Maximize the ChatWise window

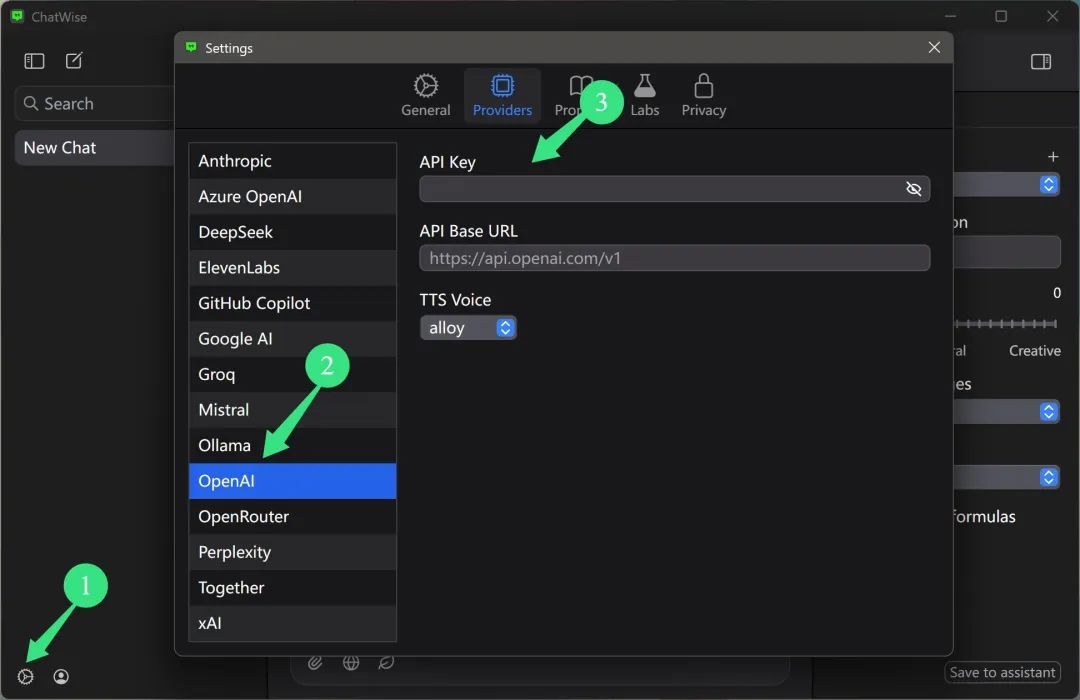[x=1001, y=16]
